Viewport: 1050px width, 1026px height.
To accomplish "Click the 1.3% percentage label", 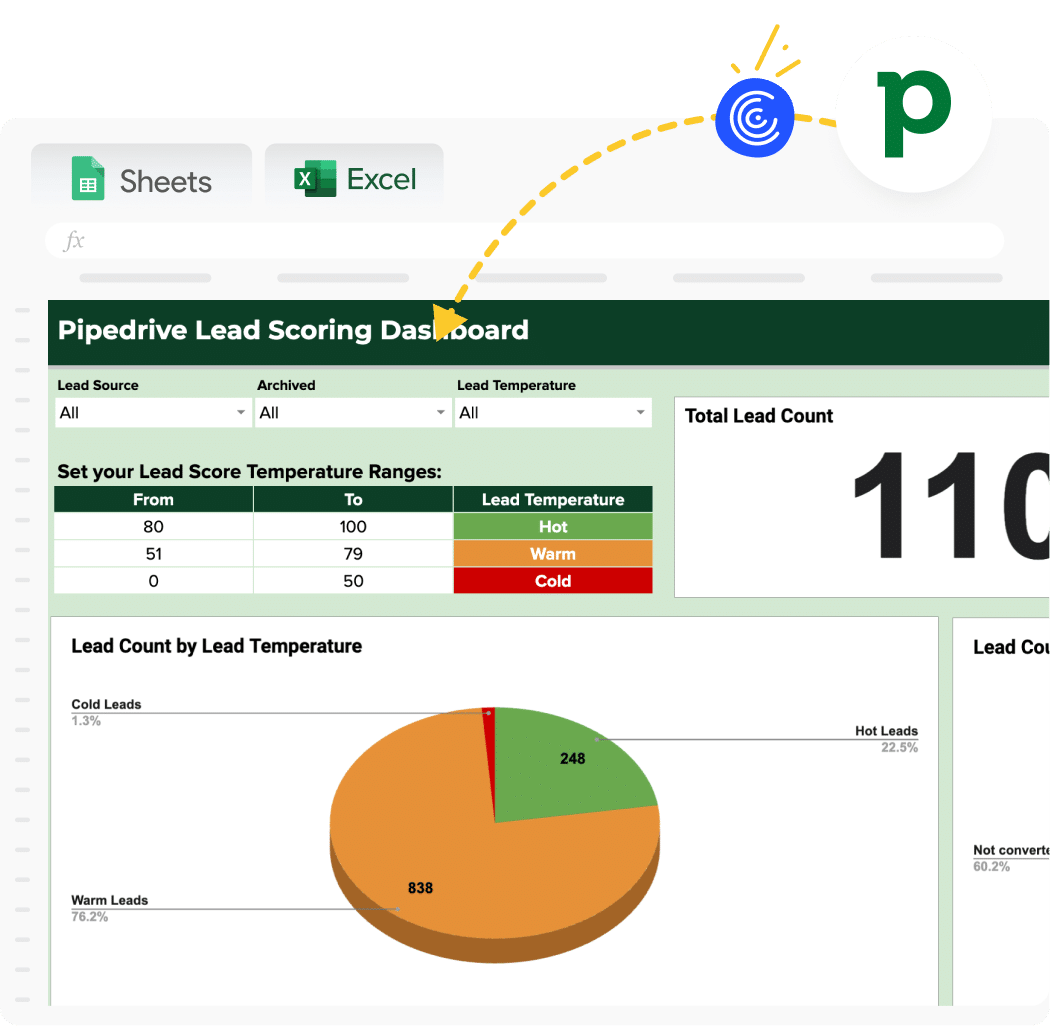I will point(86,721).
